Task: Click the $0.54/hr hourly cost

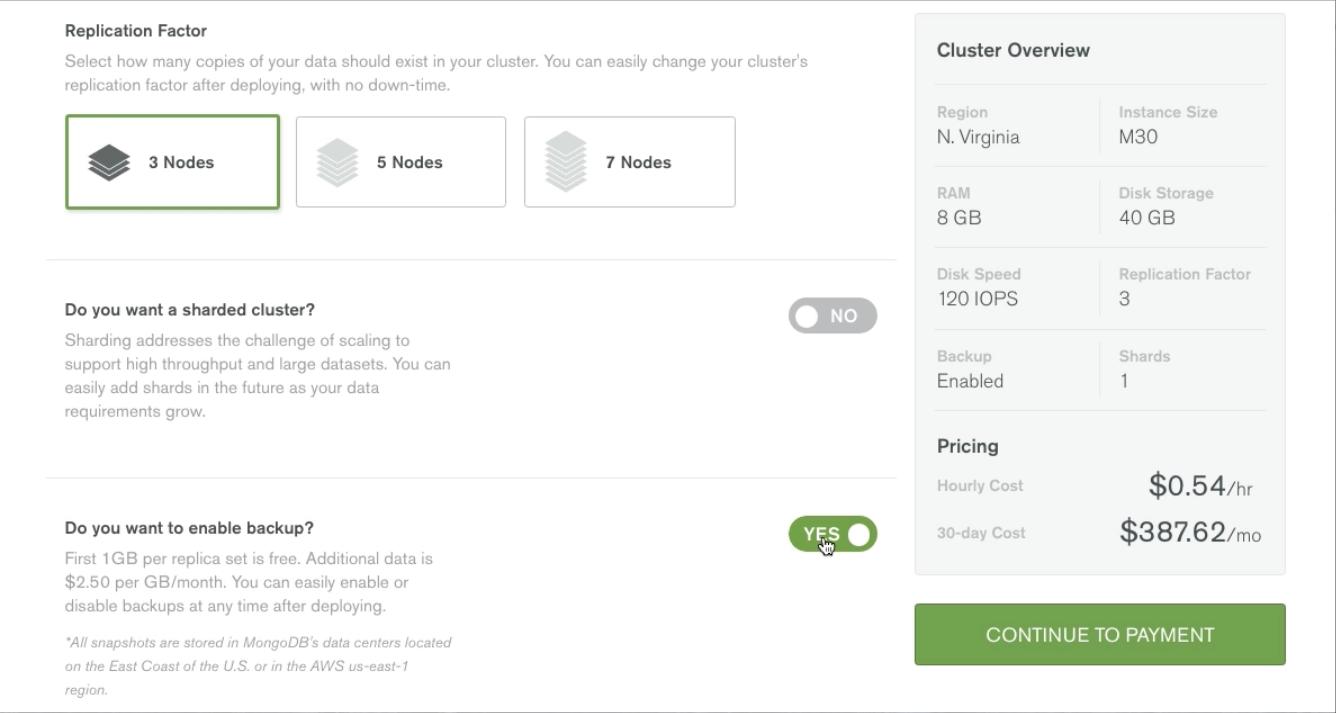Action: (1200, 486)
